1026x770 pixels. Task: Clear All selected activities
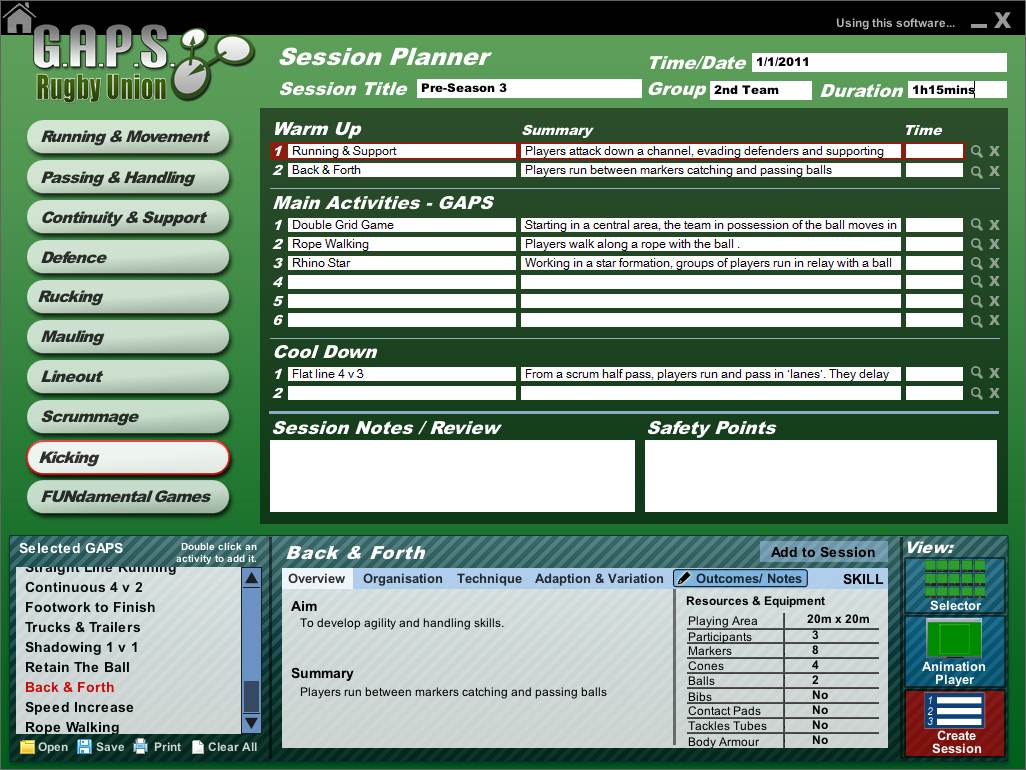point(224,746)
